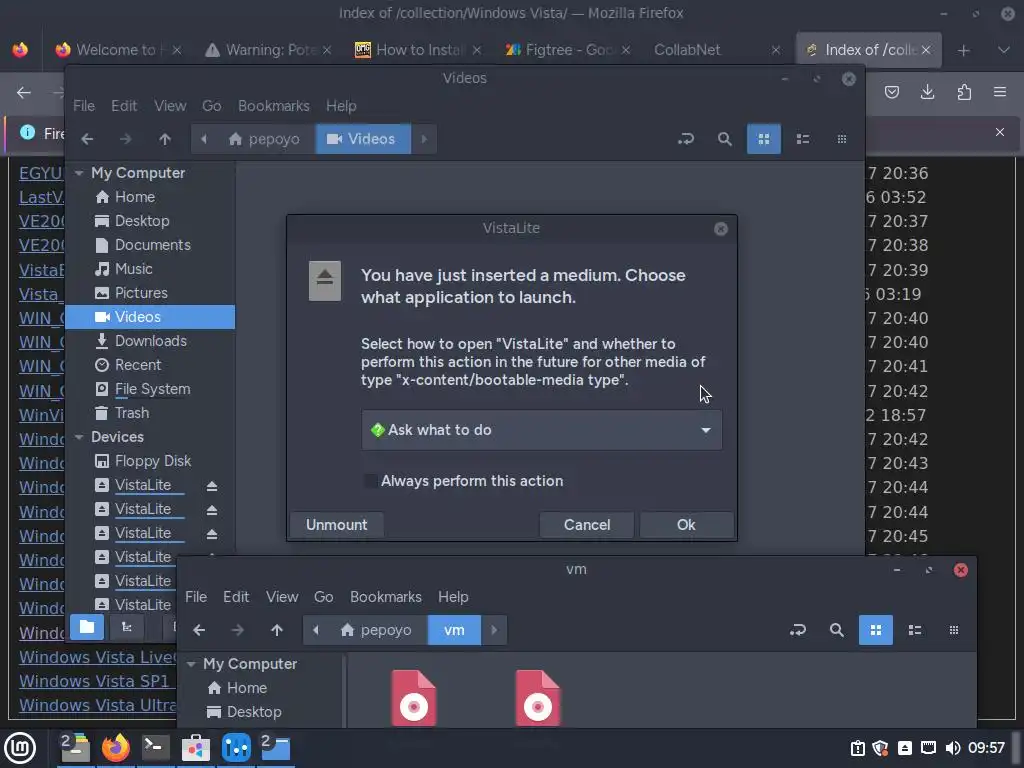Eject the third VistaLite device
Screen dimensions: 1024x768
tap(212, 534)
